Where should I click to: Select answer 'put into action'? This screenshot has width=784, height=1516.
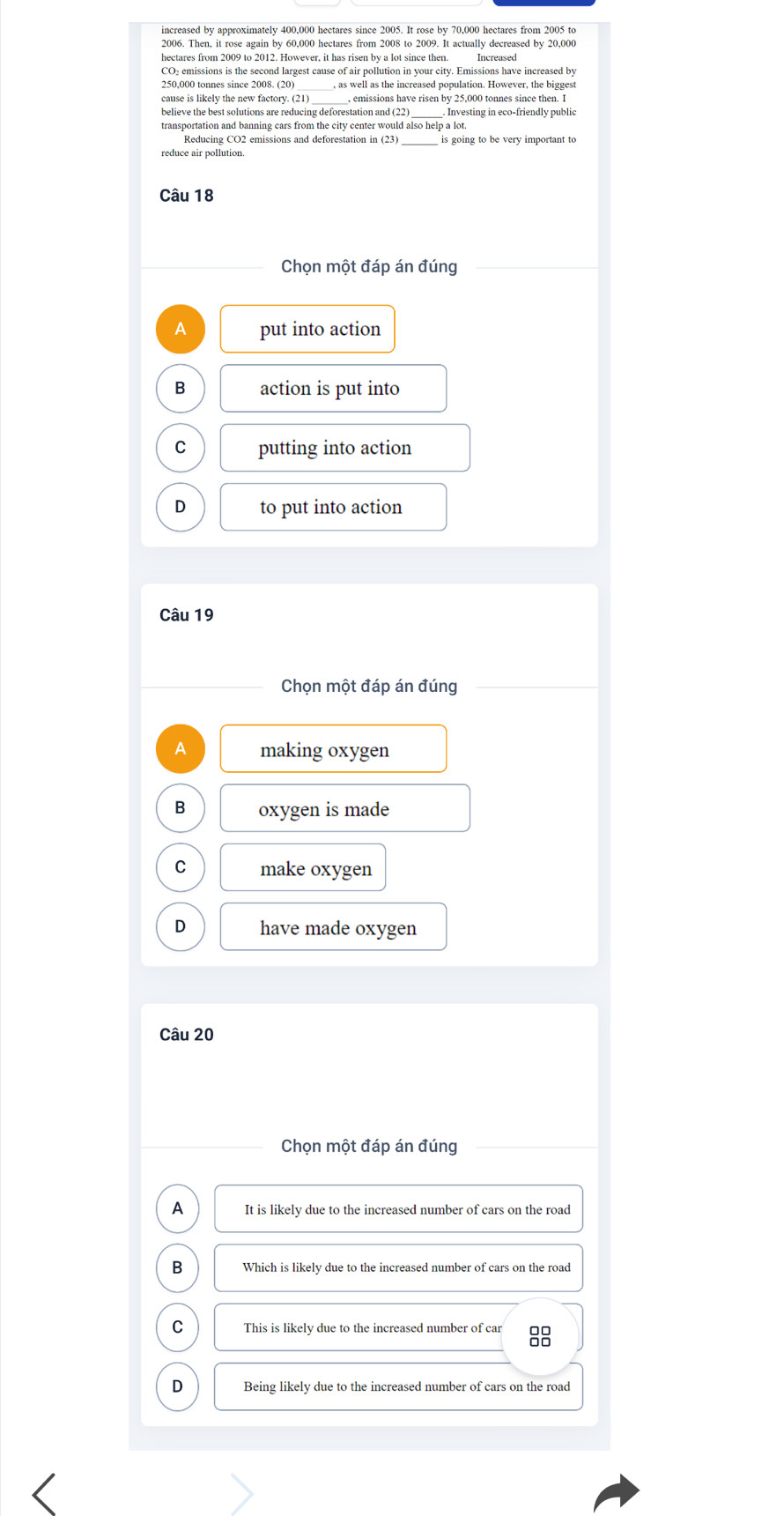[x=307, y=329]
